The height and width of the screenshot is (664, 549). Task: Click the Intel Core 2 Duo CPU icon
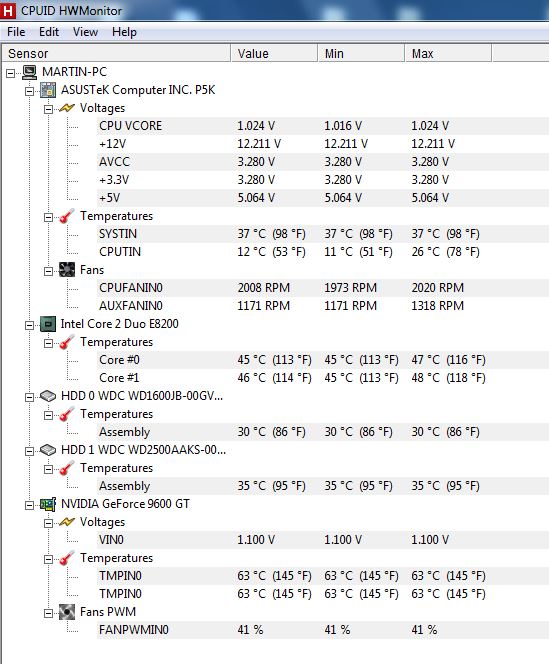[48, 324]
